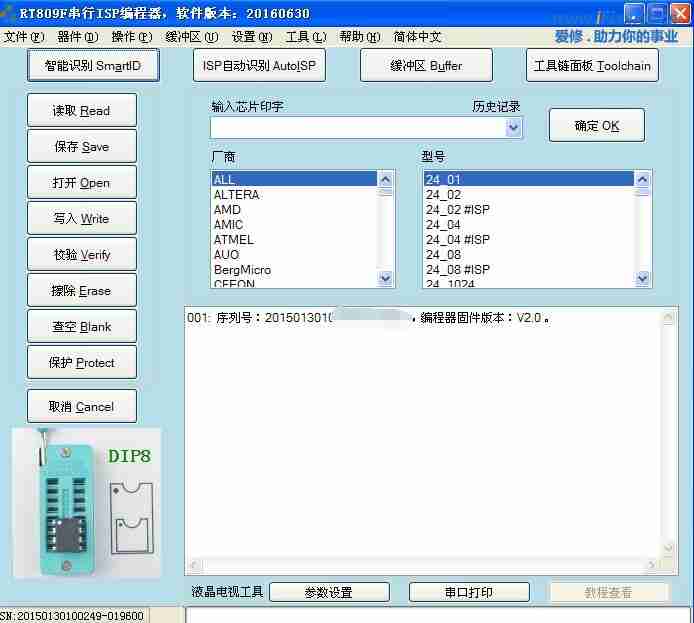Viewport: 694px width, 623px height.
Task: Click the Verify button
Action: (82, 255)
